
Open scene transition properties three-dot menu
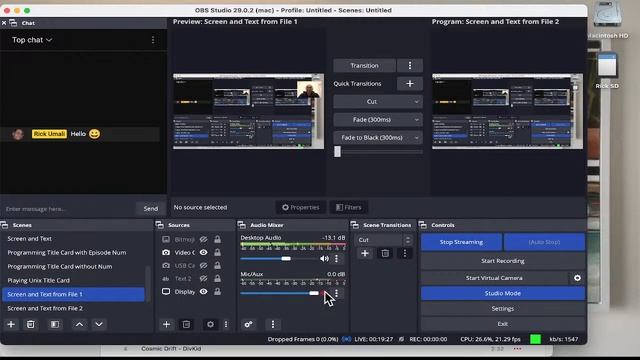[x=404, y=253]
